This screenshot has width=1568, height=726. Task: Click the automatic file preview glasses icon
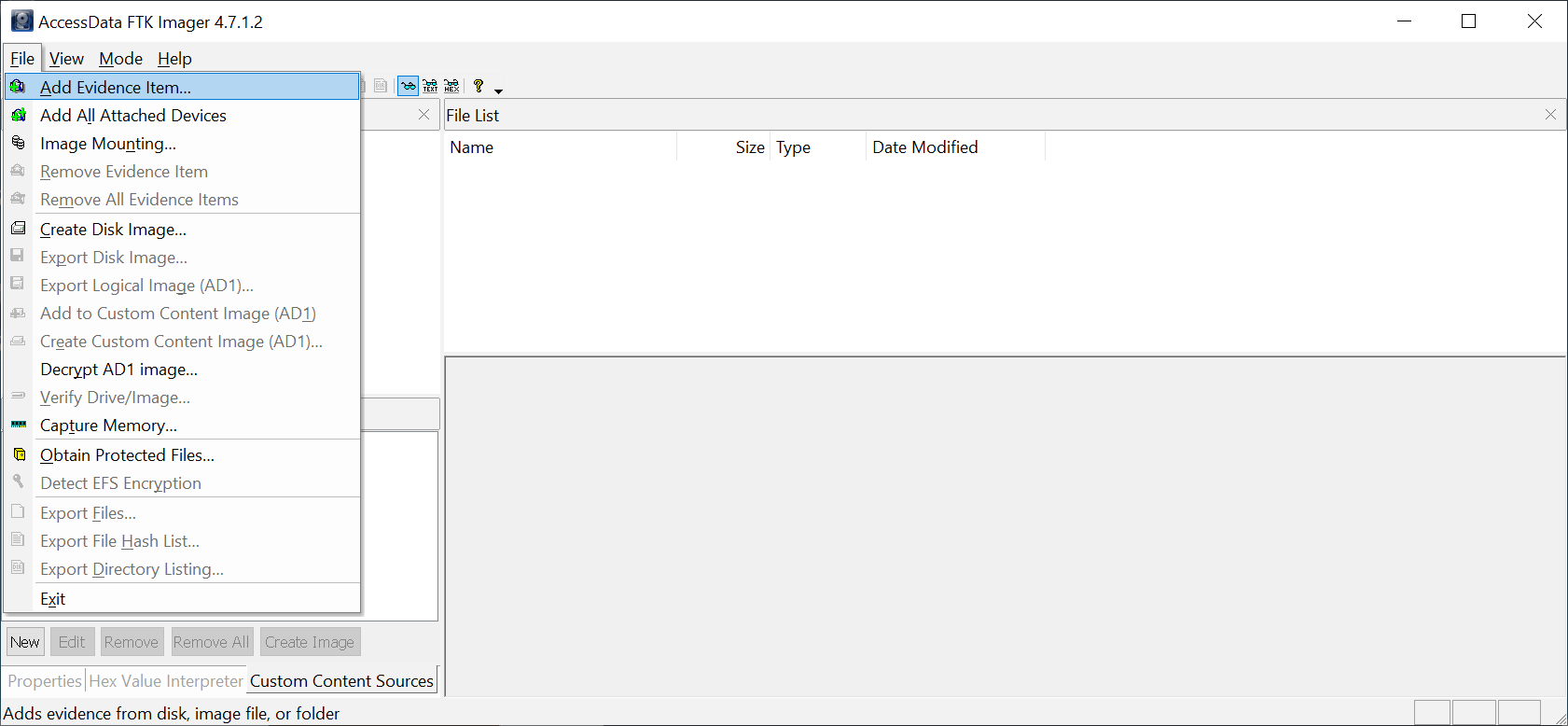point(408,87)
